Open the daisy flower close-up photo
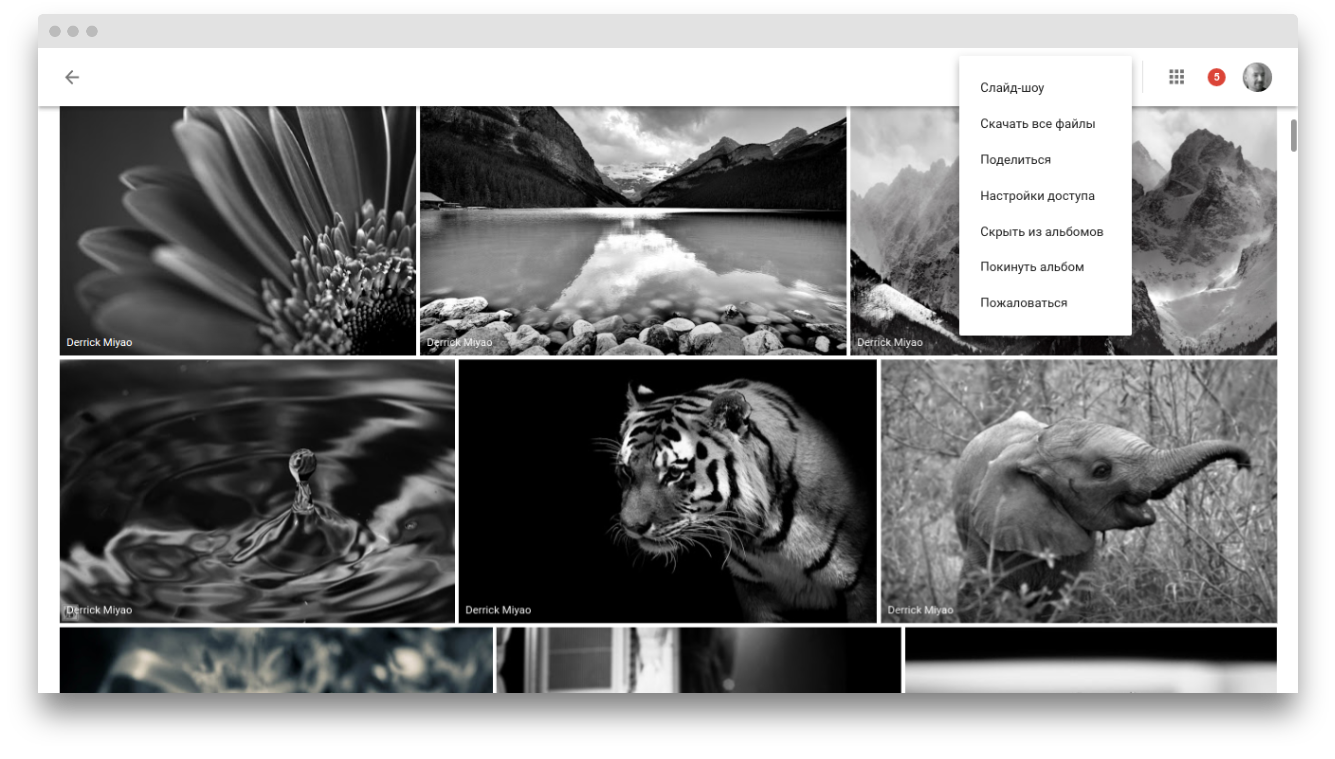 click(237, 230)
